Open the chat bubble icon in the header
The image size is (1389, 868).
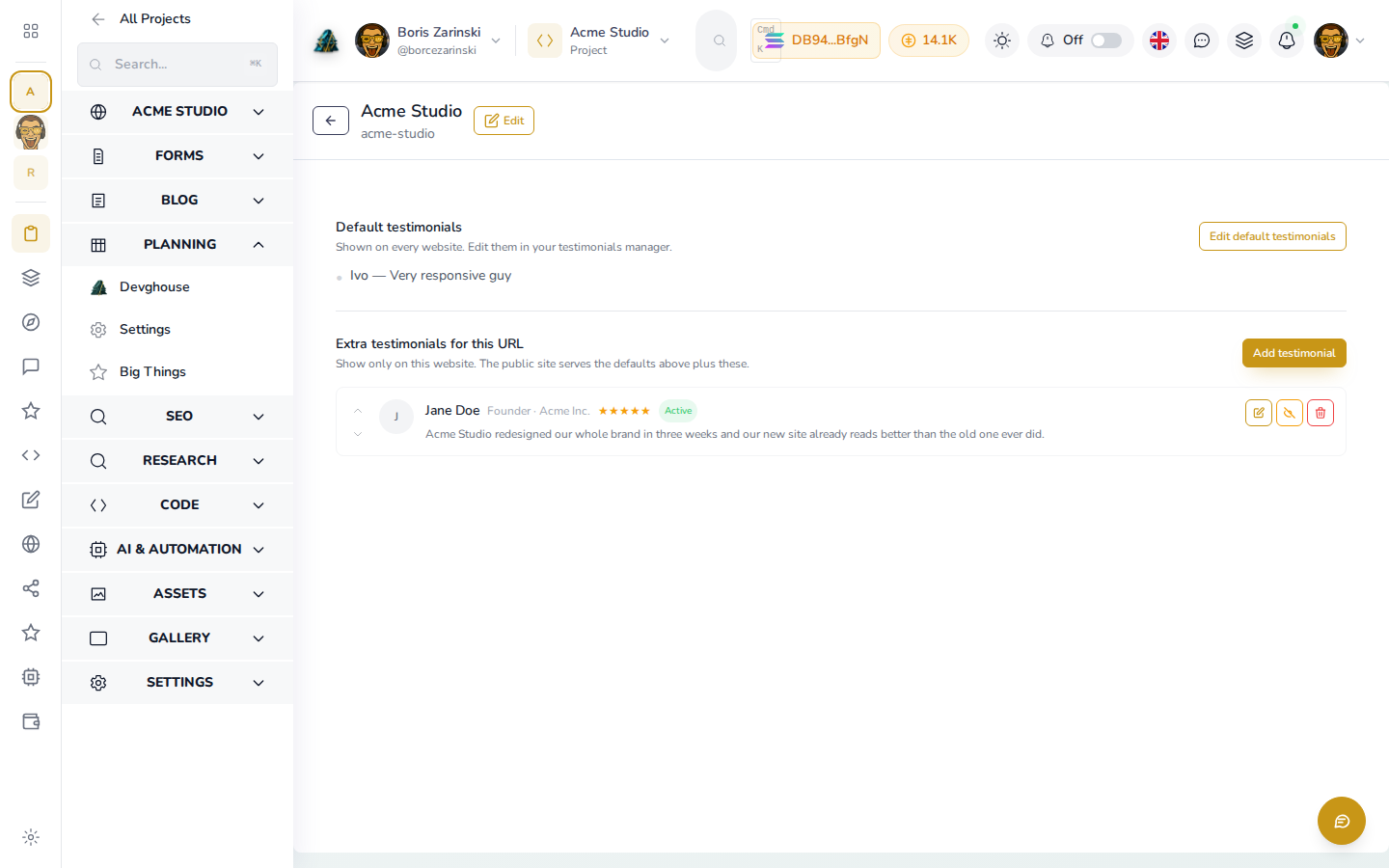pos(1202,41)
